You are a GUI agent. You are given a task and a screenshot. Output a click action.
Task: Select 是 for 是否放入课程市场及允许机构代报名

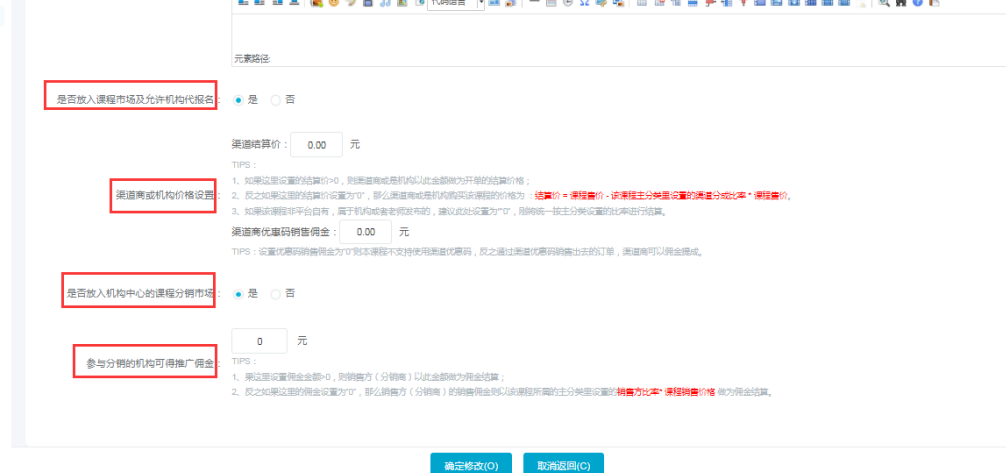coord(238,100)
